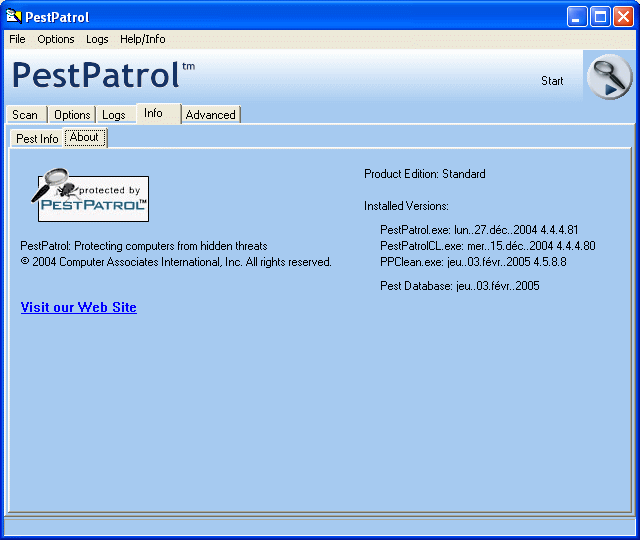This screenshot has height=540, width=640.
Task: Click the 'Product Edition: Standard' text
Action: click(x=424, y=174)
